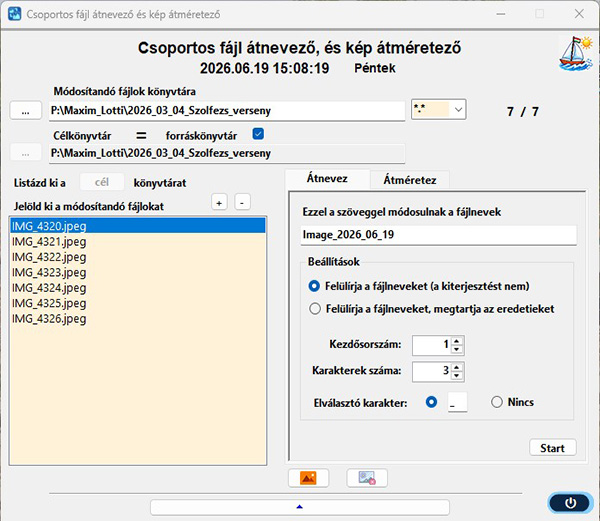600x521 pixels.
Task: Select file IMG_4323.jpeg
Action: click(x=138, y=272)
